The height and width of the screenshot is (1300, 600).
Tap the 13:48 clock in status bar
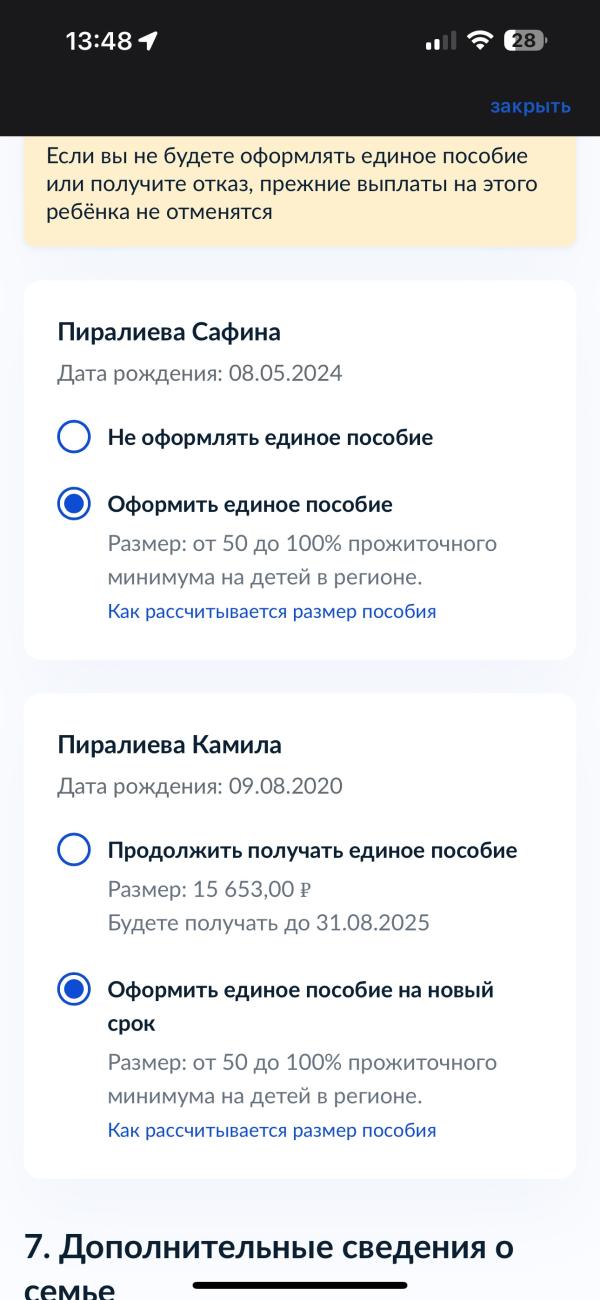pyautogui.click(x=99, y=41)
